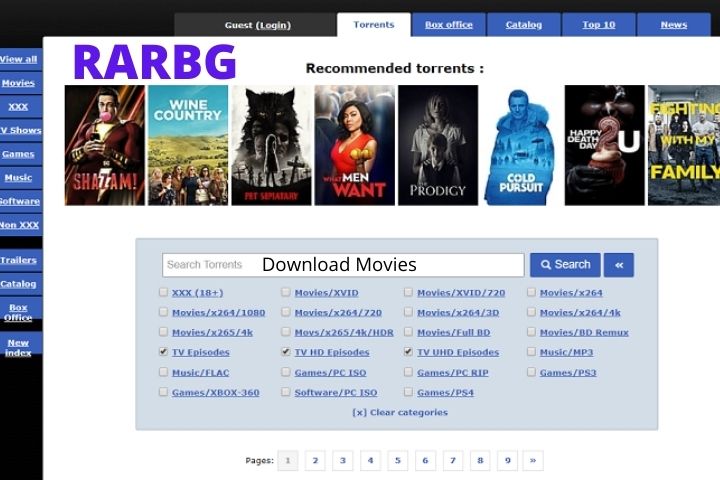Uncheck the TV Episodes checkbox
Image resolution: width=720 pixels, height=480 pixels.
pos(163,352)
